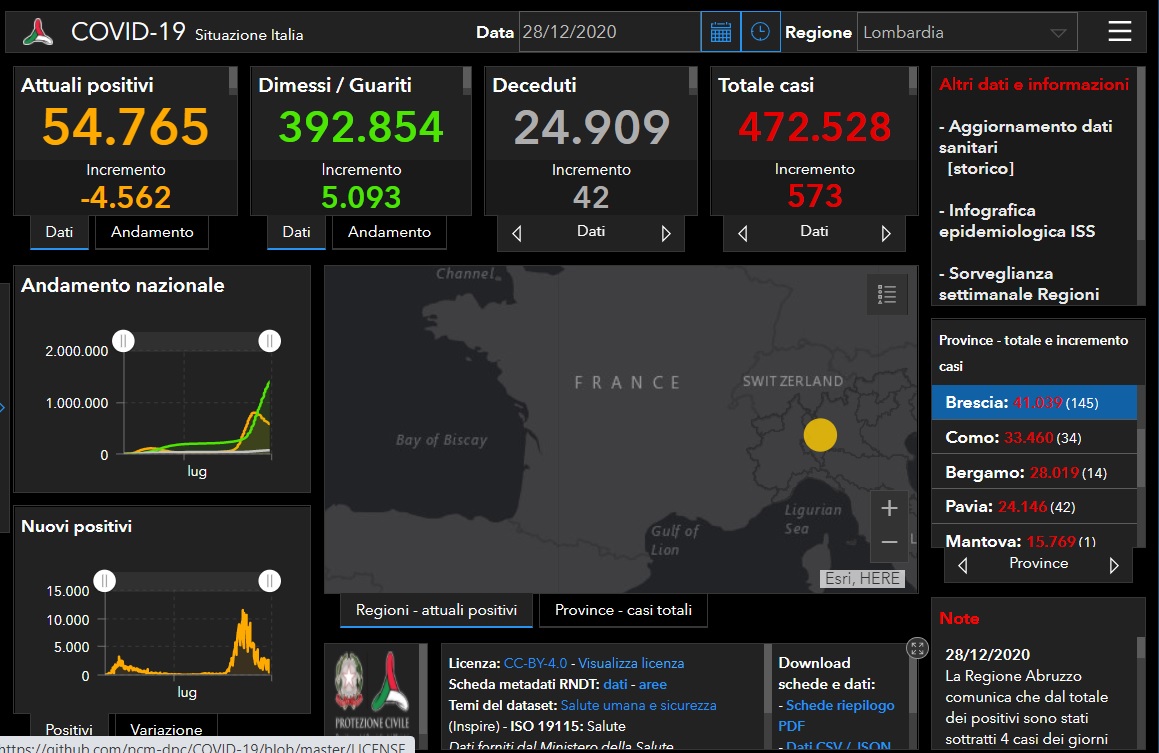This screenshot has width=1159, height=753.
Task: Show next Province list page
Action: [x=1114, y=565]
